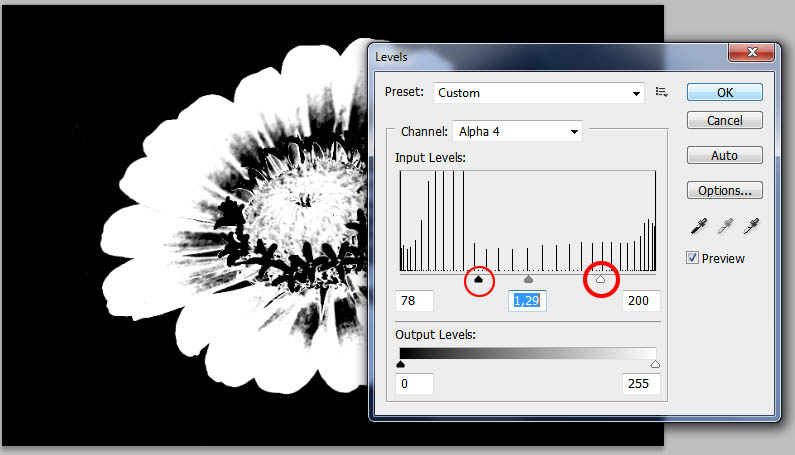Click the Auto button
Viewport: 795px width, 455px height.
(x=725, y=155)
